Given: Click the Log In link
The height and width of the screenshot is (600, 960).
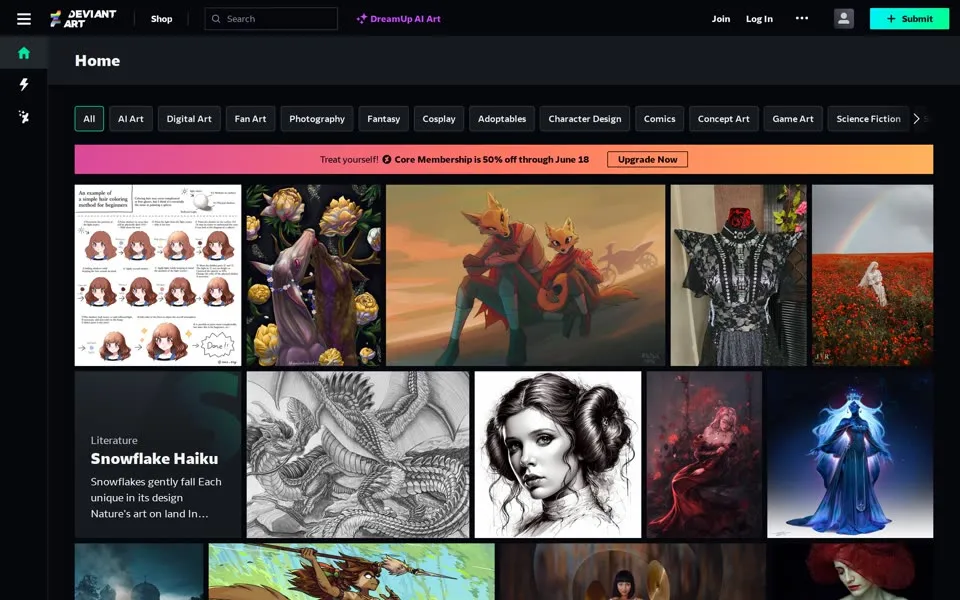Looking at the screenshot, I should coord(759,19).
